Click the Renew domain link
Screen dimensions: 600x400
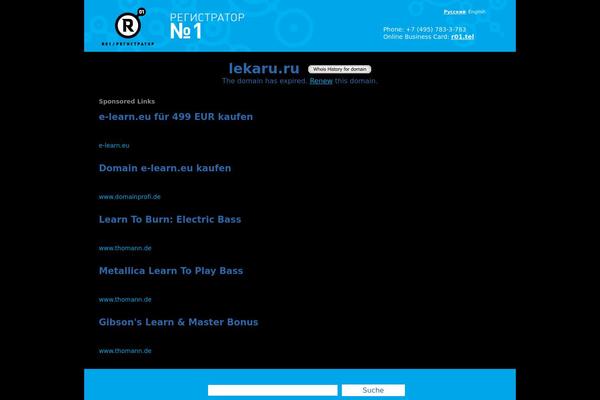pyautogui.click(x=321, y=81)
